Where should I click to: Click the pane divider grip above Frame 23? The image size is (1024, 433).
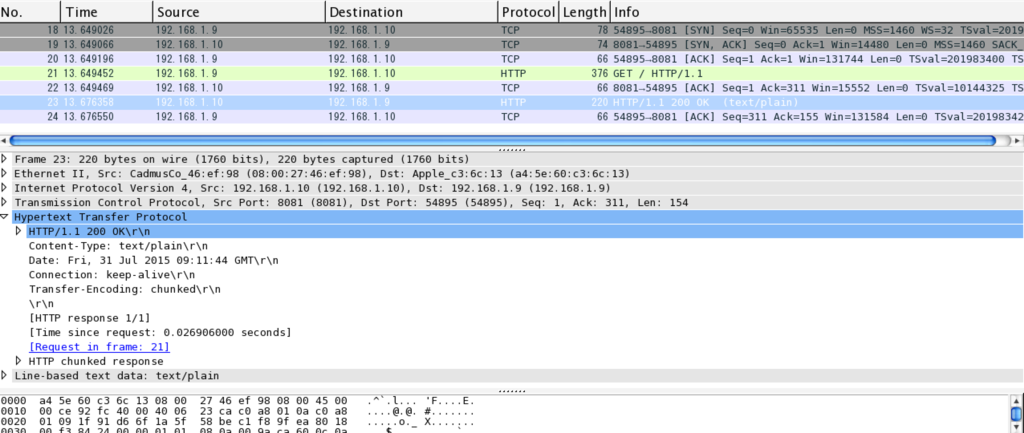512,150
